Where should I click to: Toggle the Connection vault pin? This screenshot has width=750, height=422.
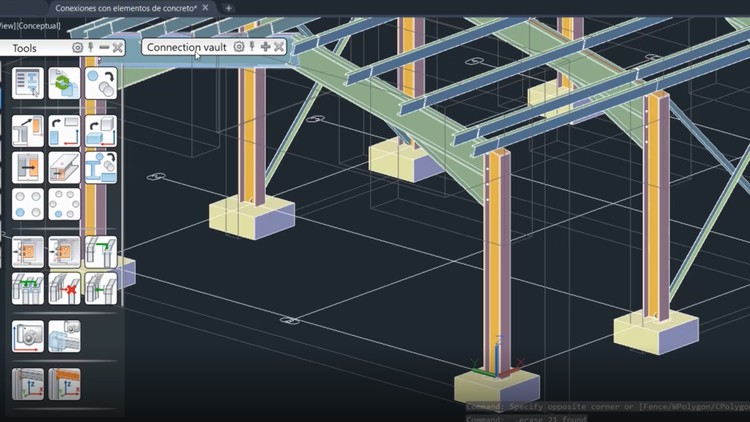coord(252,46)
